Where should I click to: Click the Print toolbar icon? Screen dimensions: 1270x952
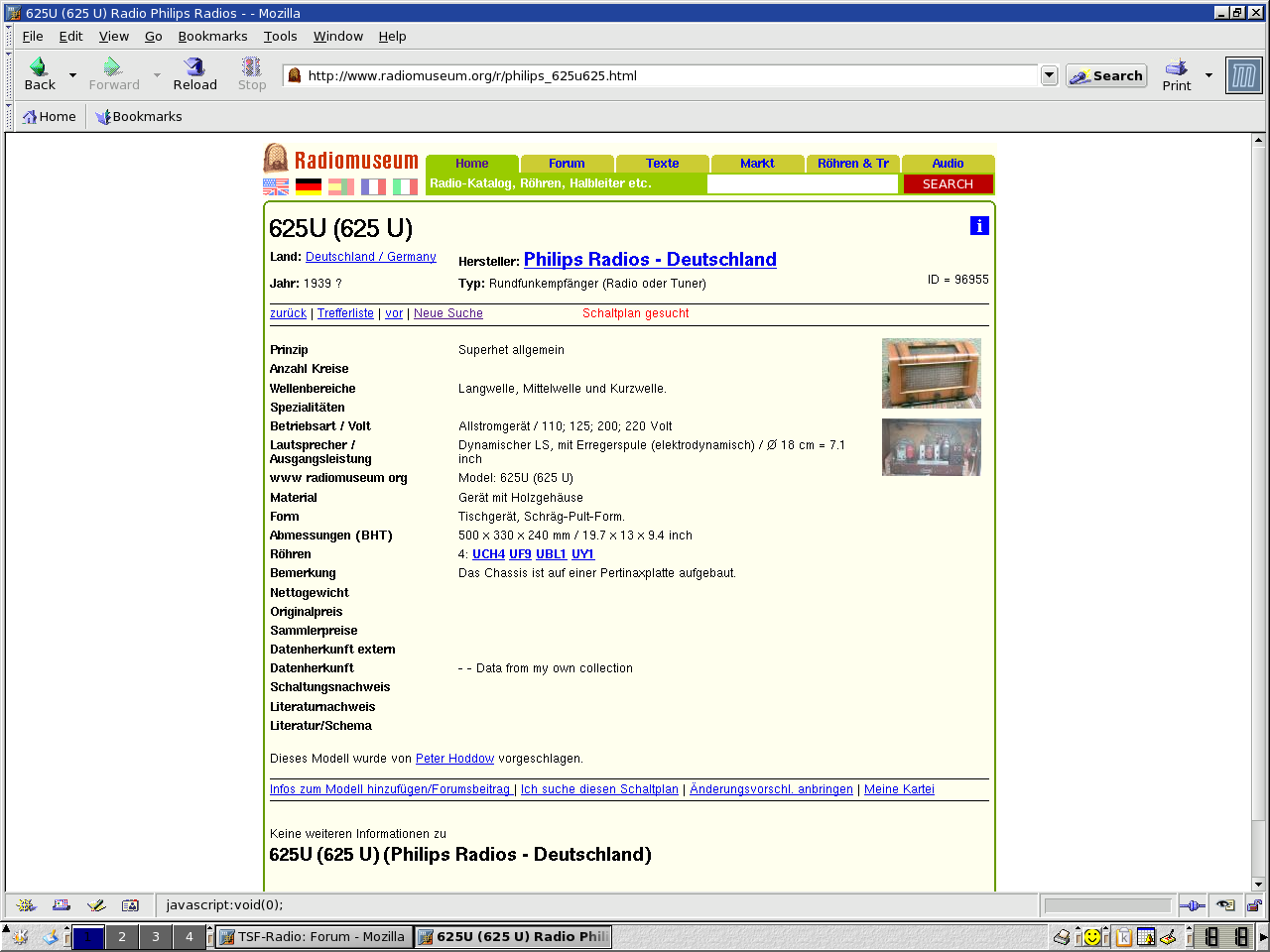click(1177, 74)
